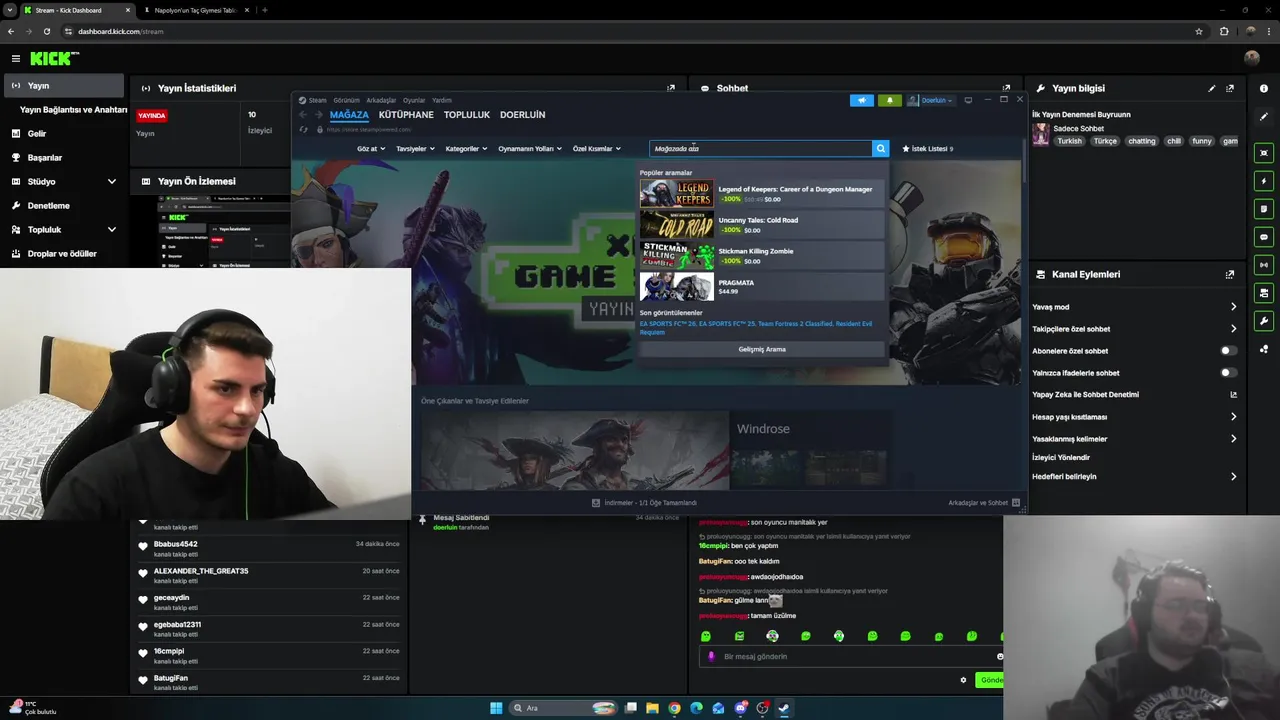Open Steam's Oyunlar menu

pyautogui.click(x=414, y=100)
